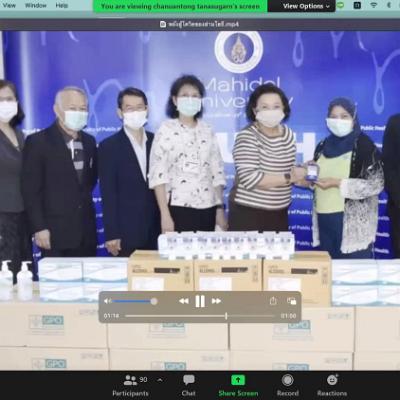Viewport: 400px width, 400px height.
Task: Open the Reactions menu
Action: coord(332,385)
